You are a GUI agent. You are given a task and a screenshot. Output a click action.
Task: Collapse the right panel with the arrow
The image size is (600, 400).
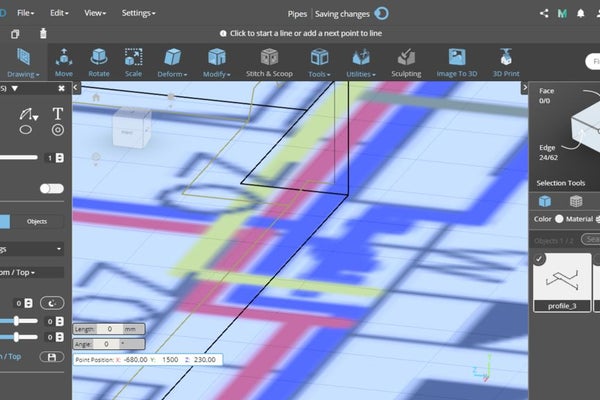pyautogui.click(x=526, y=88)
